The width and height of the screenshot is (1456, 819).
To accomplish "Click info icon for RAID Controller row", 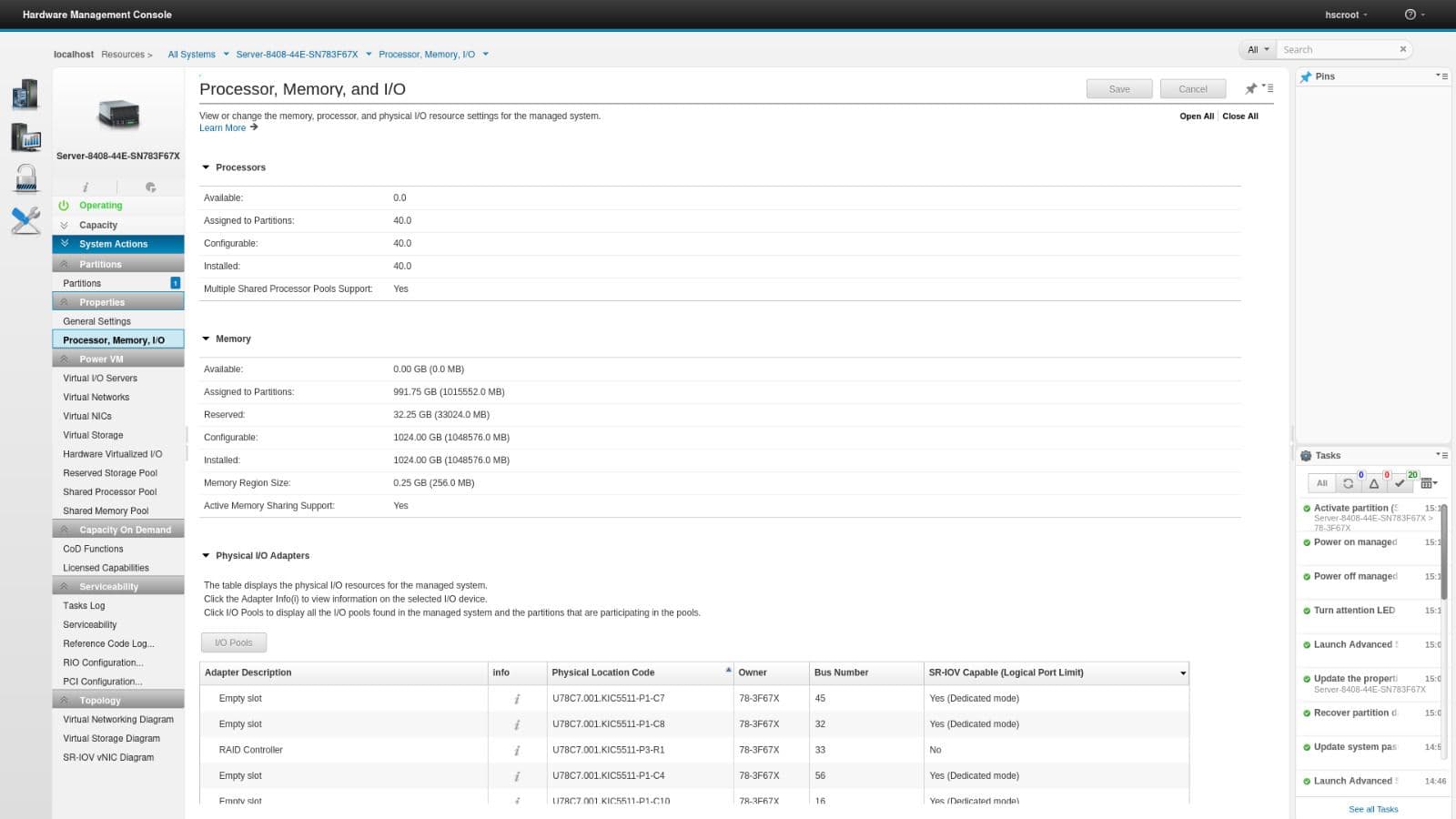I will pyautogui.click(x=517, y=751).
